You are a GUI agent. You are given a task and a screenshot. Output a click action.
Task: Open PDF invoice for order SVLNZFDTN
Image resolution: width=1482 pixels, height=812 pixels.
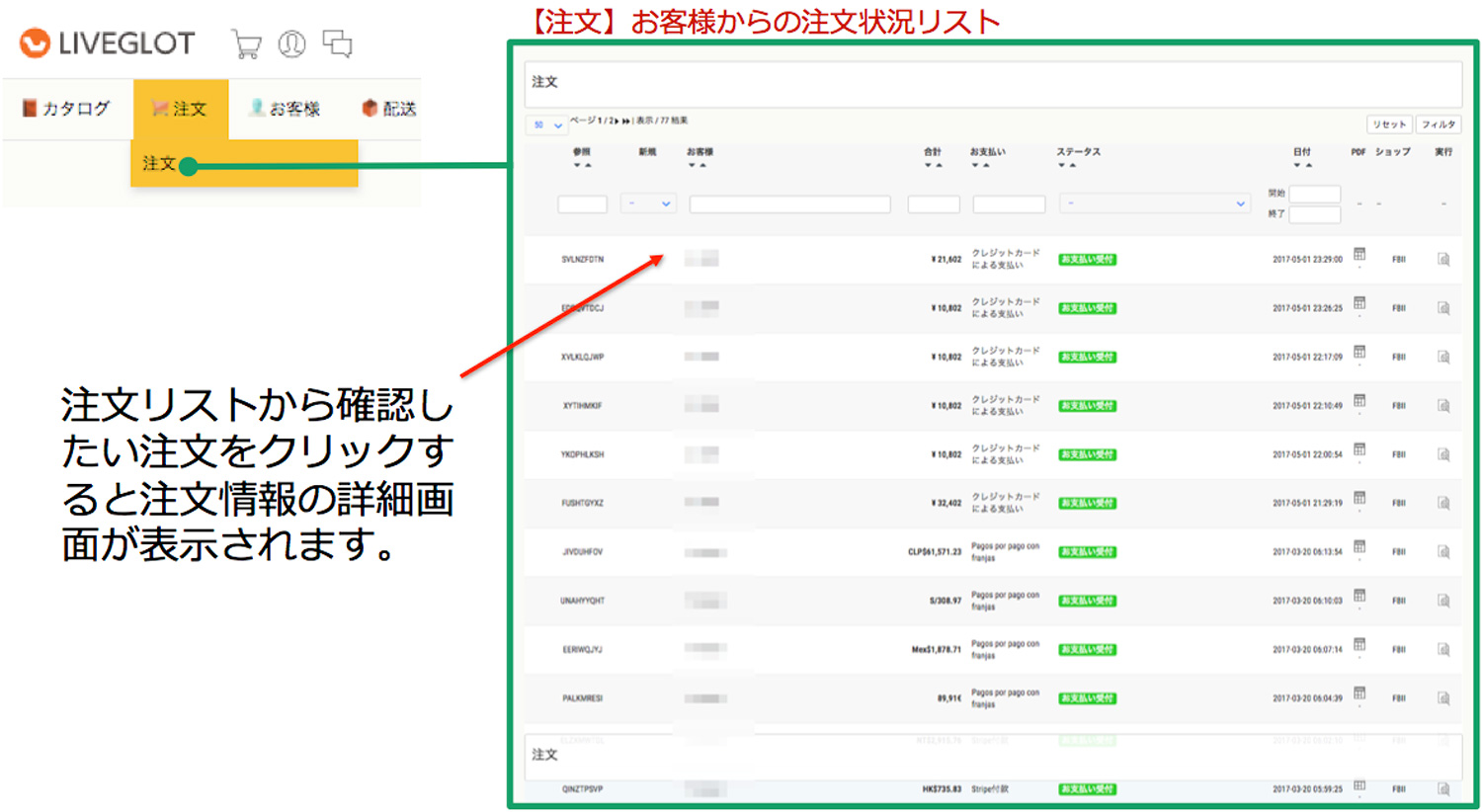(x=1359, y=255)
